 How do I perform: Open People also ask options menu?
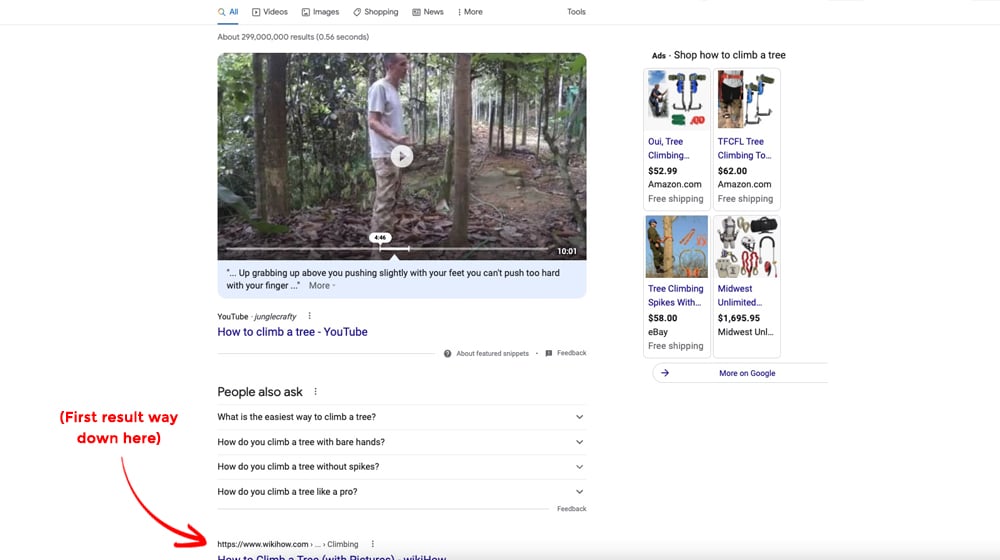(315, 392)
